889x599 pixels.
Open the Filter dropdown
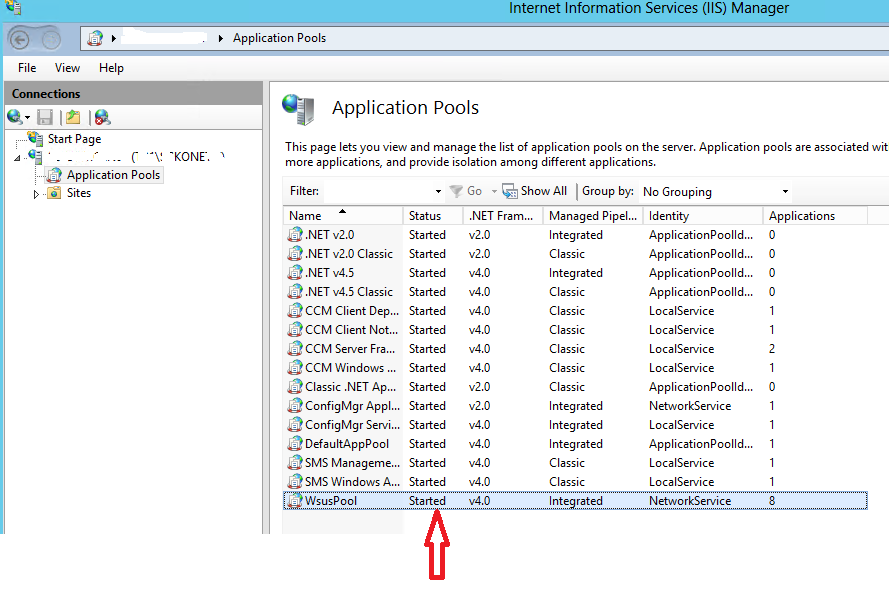click(437, 190)
